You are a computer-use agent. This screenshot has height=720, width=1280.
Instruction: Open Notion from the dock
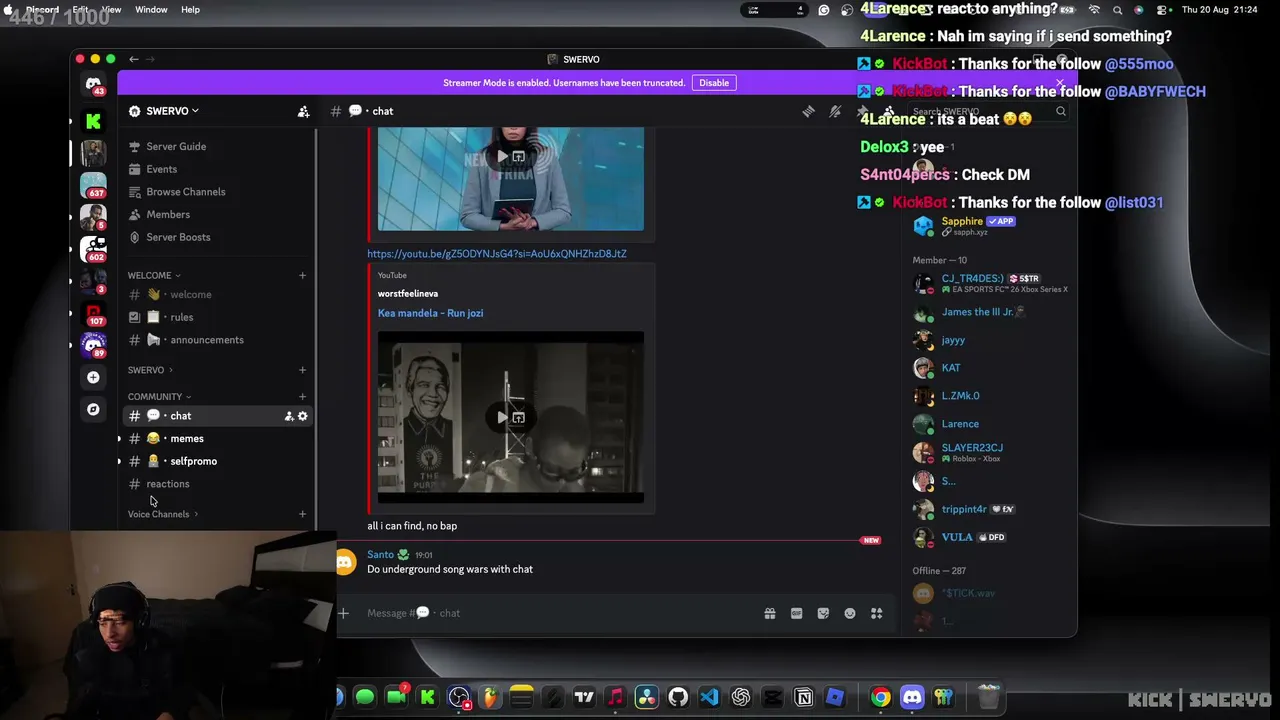pos(803,697)
